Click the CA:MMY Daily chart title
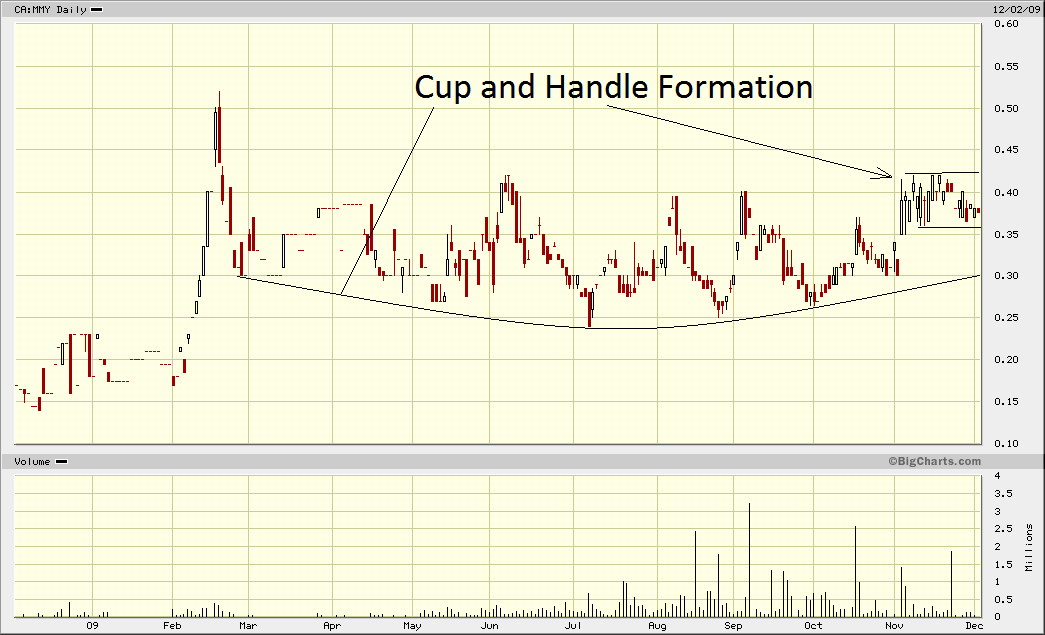Screen dimensions: 1045x635 (x=46, y=9)
